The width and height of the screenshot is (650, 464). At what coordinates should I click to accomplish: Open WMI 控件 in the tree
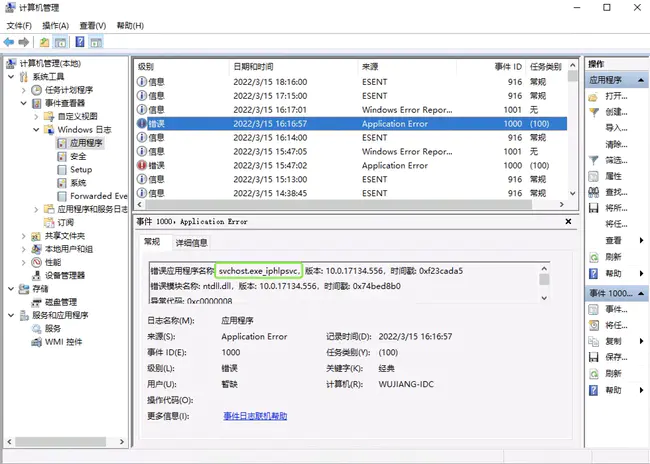(63, 342)
